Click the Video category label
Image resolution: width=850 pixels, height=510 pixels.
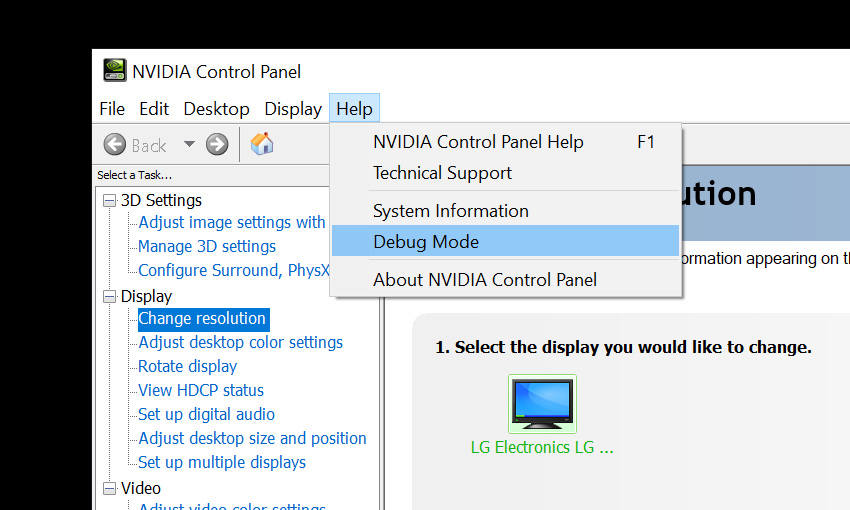140,488
